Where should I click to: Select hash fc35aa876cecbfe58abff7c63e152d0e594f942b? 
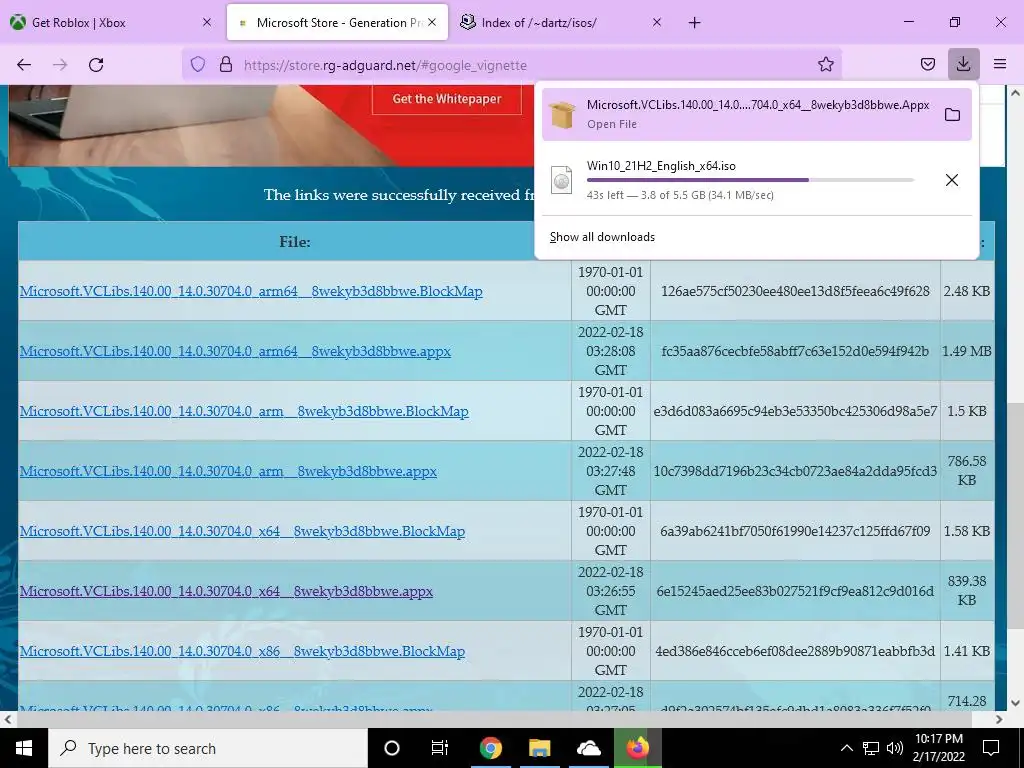click(795, 351)
